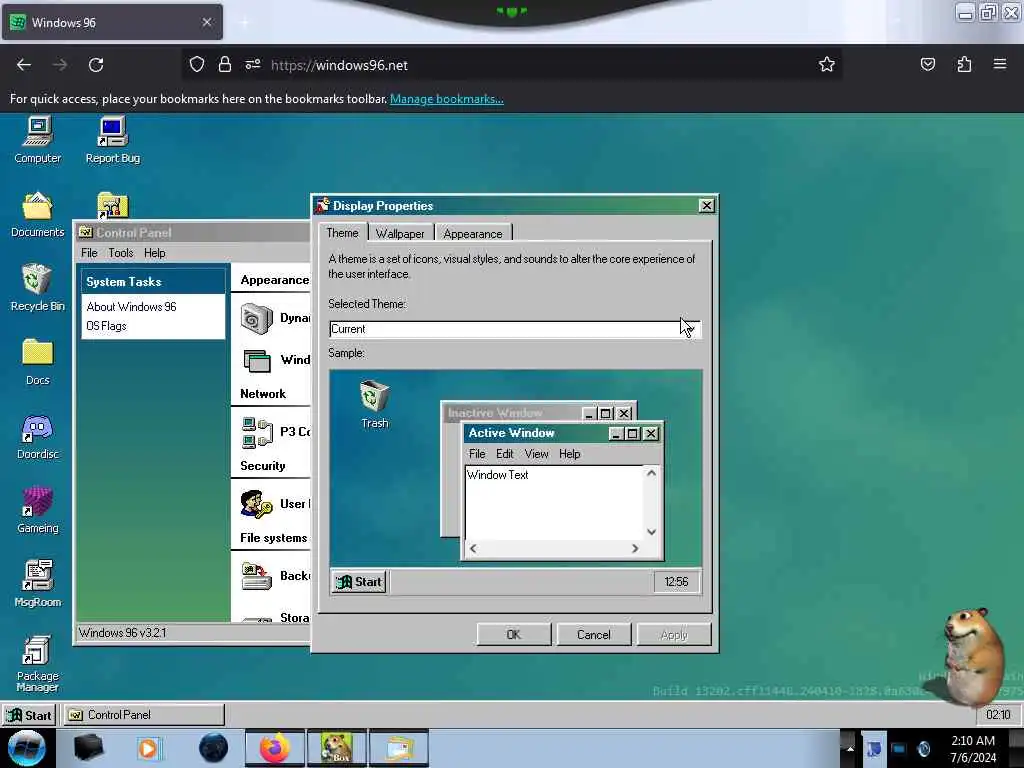Screen dimensions: 1024x768
Task: Switch to the Theme tab
Action: (342, 233)
